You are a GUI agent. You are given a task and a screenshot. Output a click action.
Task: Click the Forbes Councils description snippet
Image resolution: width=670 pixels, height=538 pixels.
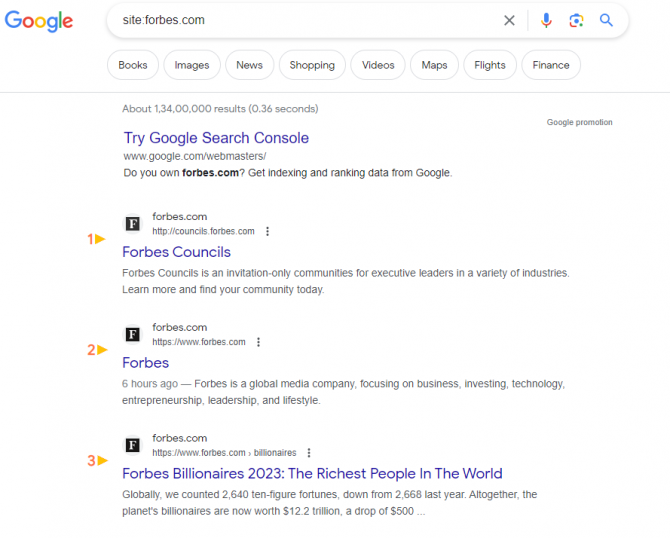pos(346,281)
